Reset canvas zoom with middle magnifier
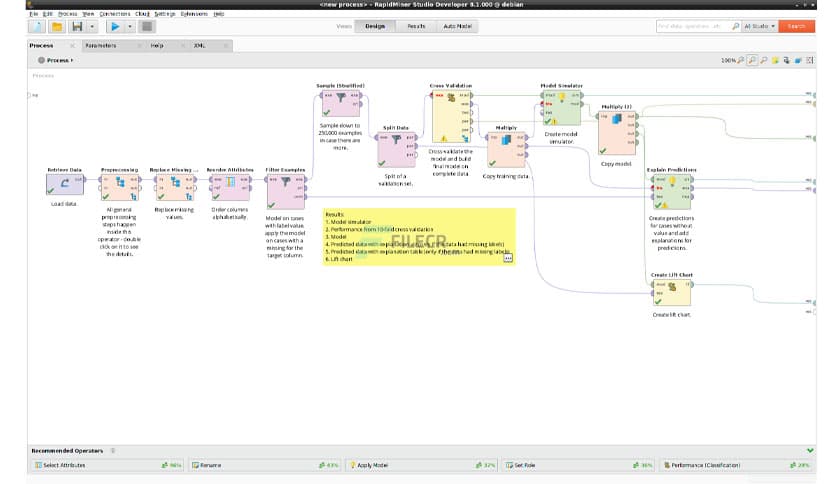 pyautogui.click(x=752, y=60)
